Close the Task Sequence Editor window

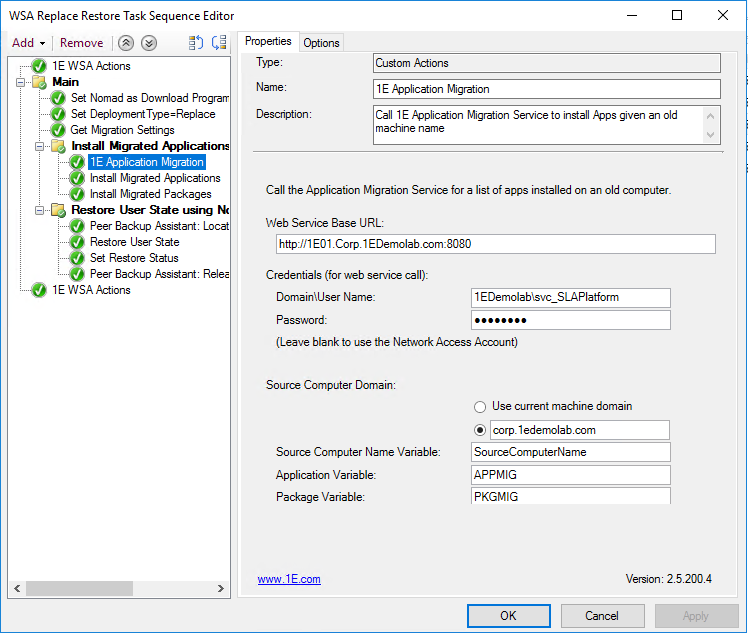(x=723, y=15)
